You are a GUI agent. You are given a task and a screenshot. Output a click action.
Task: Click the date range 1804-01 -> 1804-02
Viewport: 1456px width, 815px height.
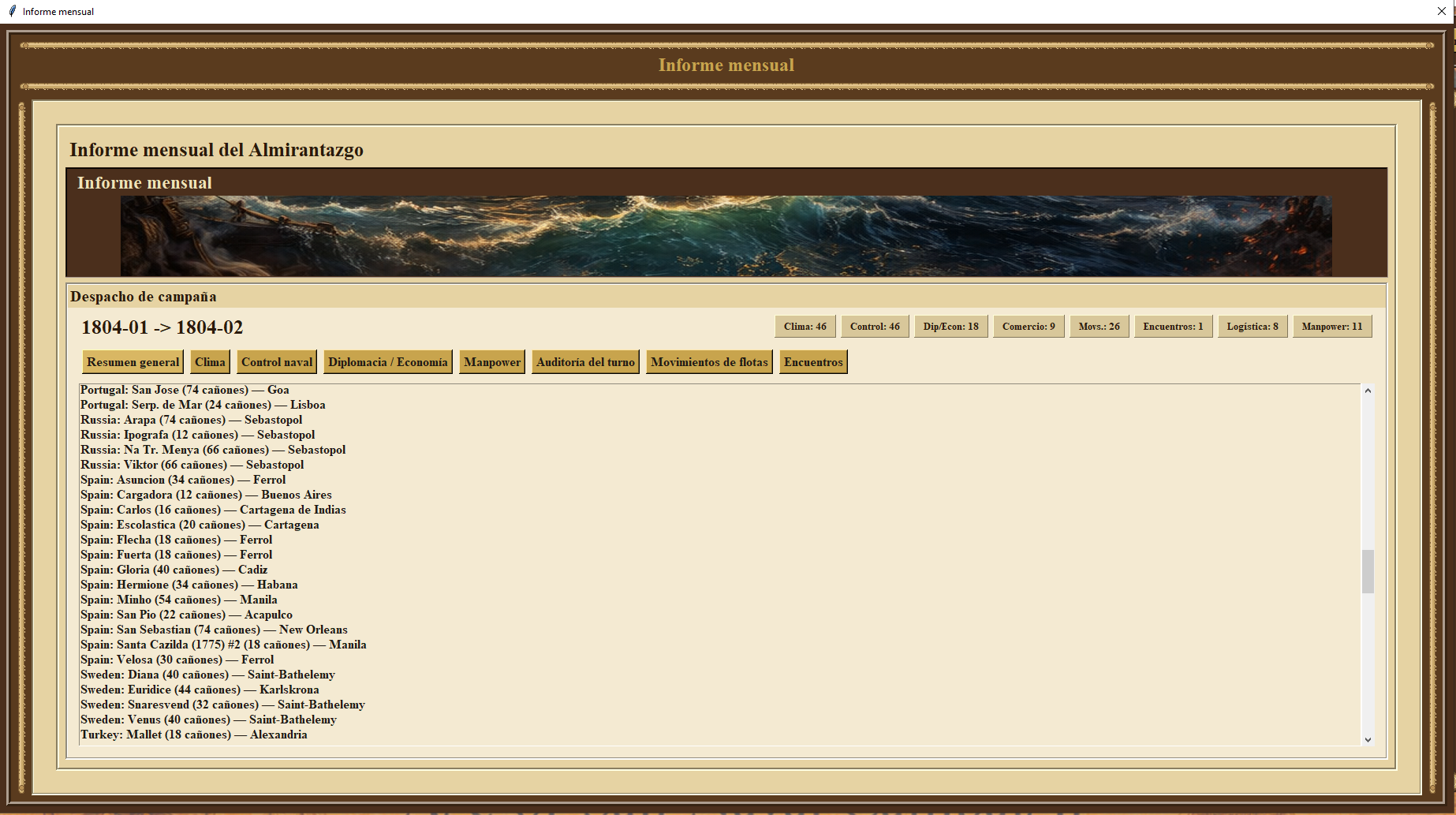(162, 327)
